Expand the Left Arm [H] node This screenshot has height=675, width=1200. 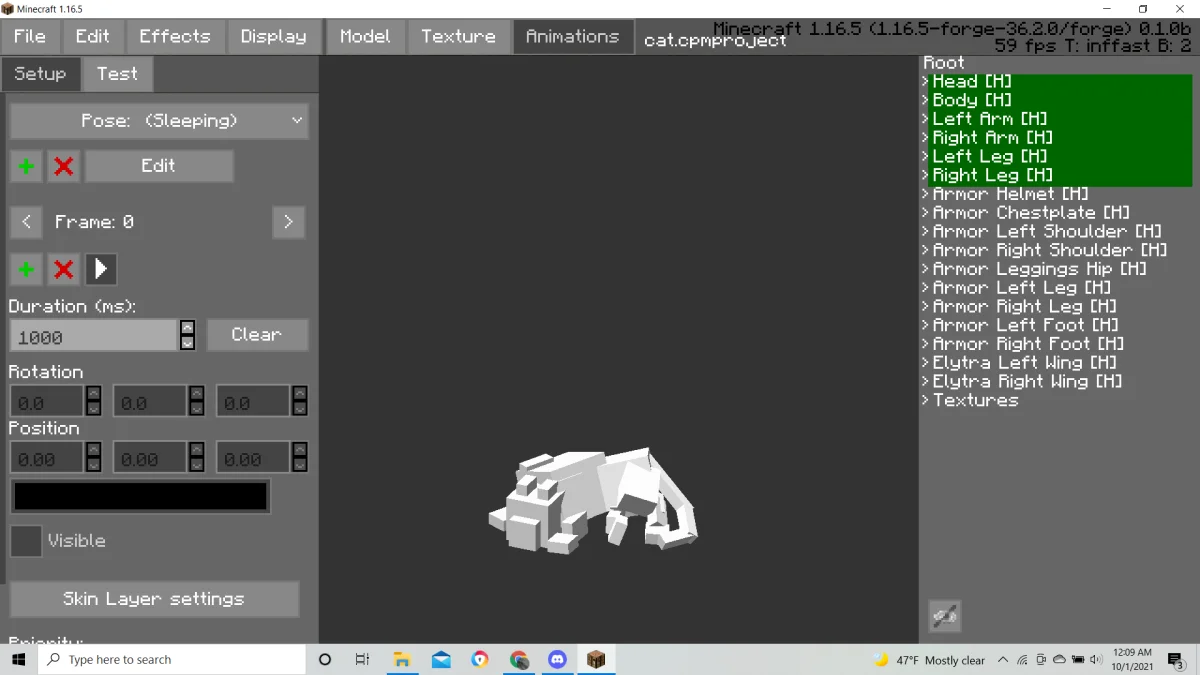point(926,119)
